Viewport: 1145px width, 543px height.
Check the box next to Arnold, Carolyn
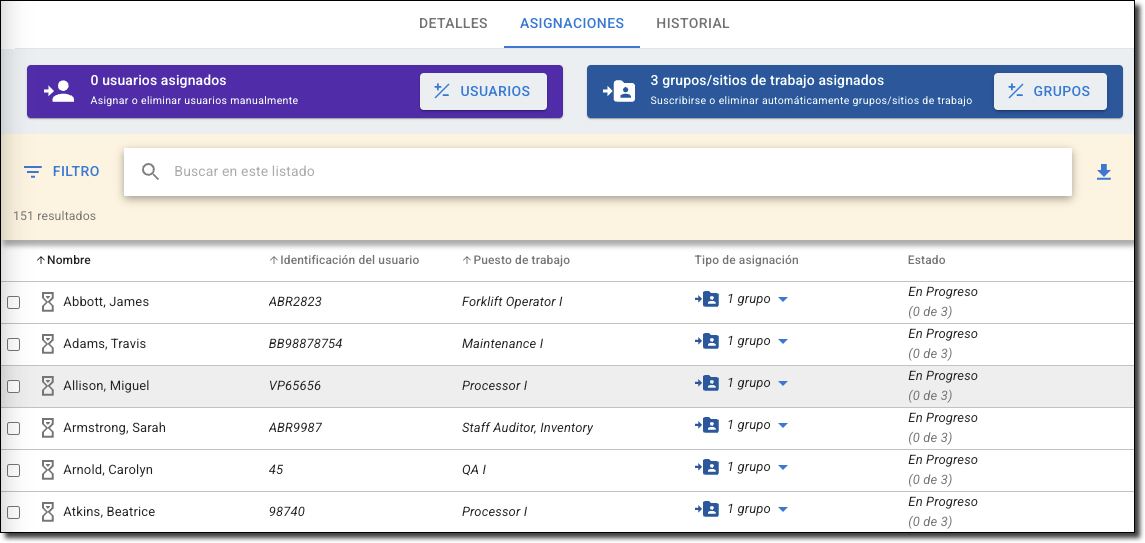(14, 470)
